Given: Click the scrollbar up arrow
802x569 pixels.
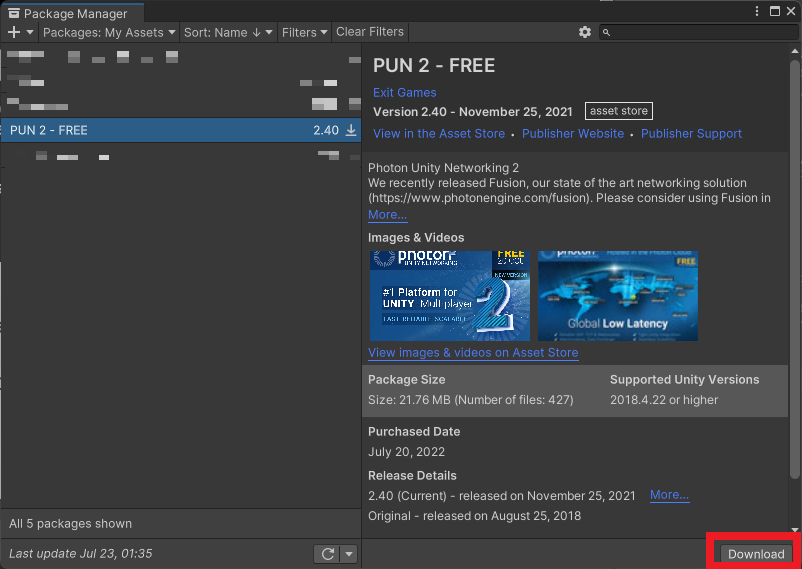Looking at the screenshot, I should tap(794, 51).
